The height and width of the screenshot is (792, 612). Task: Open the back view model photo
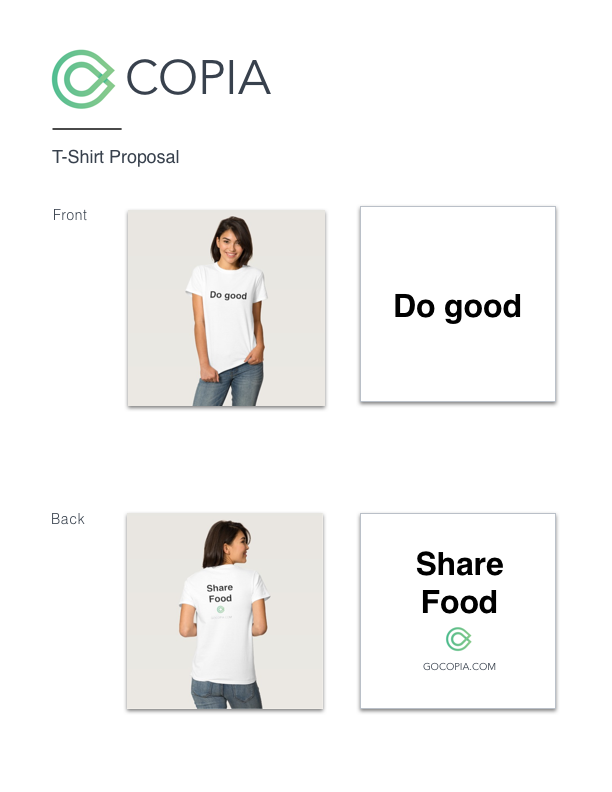click(x=225, y=611)
